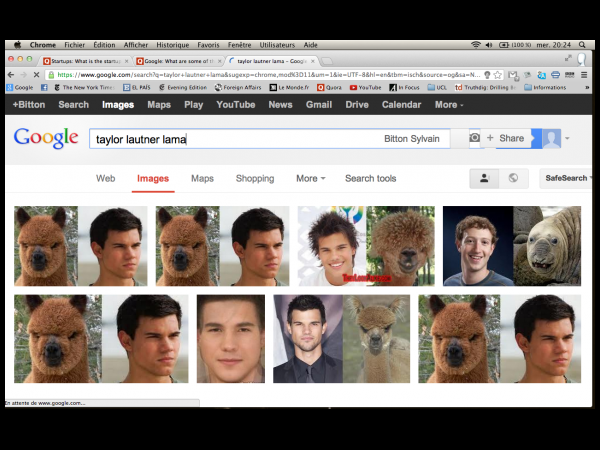The width and height of the screenshot is (600, 450).
Task: Expand the More dropdown under search box
Action: [x=310, y=178]
